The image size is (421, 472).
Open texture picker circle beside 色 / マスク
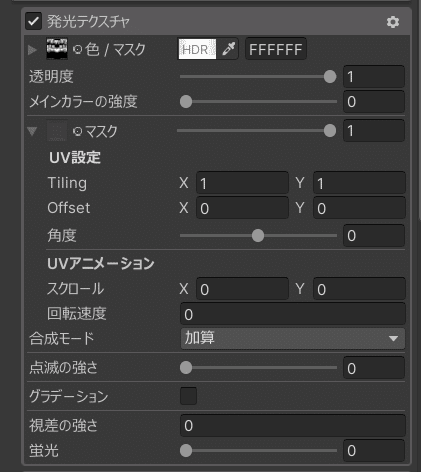(x=77, y=50)
